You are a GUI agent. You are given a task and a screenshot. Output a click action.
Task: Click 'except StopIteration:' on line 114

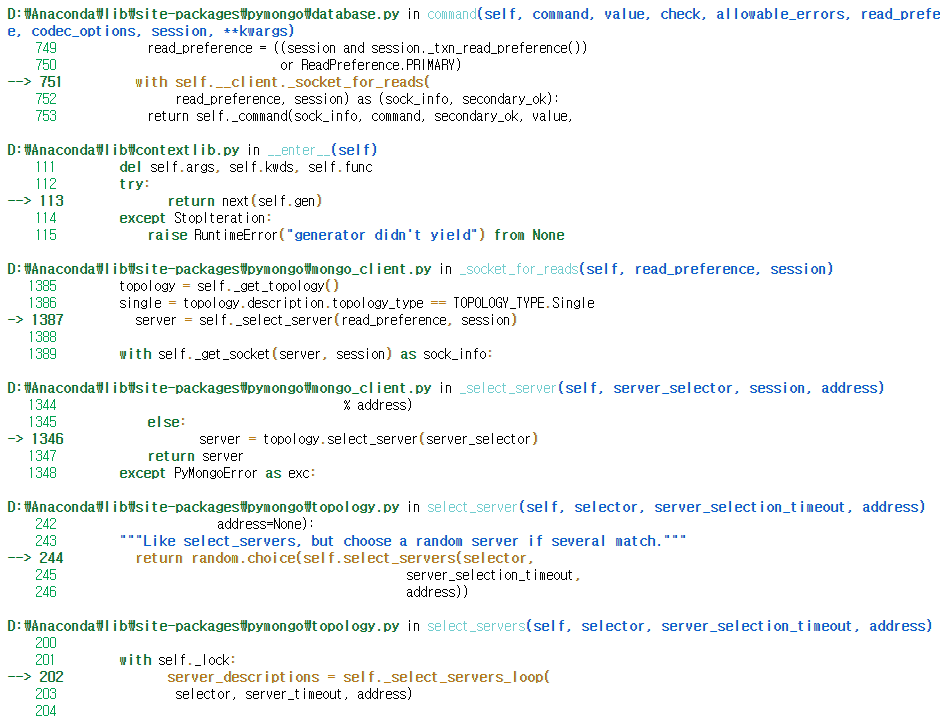click(x=195, y=218)
